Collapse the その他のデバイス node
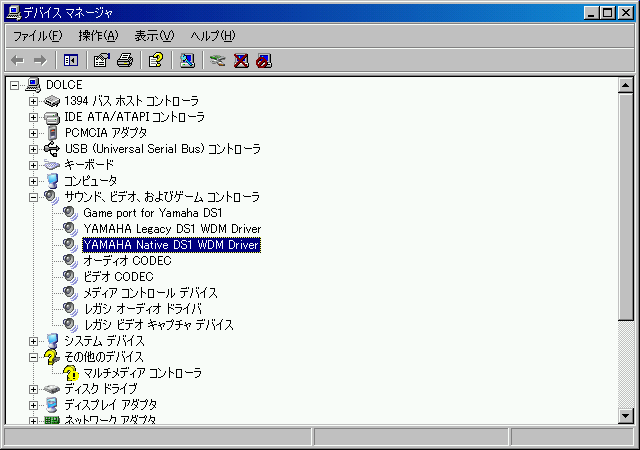Viewport: 640px width, 450px height. [x=33, y=358]
